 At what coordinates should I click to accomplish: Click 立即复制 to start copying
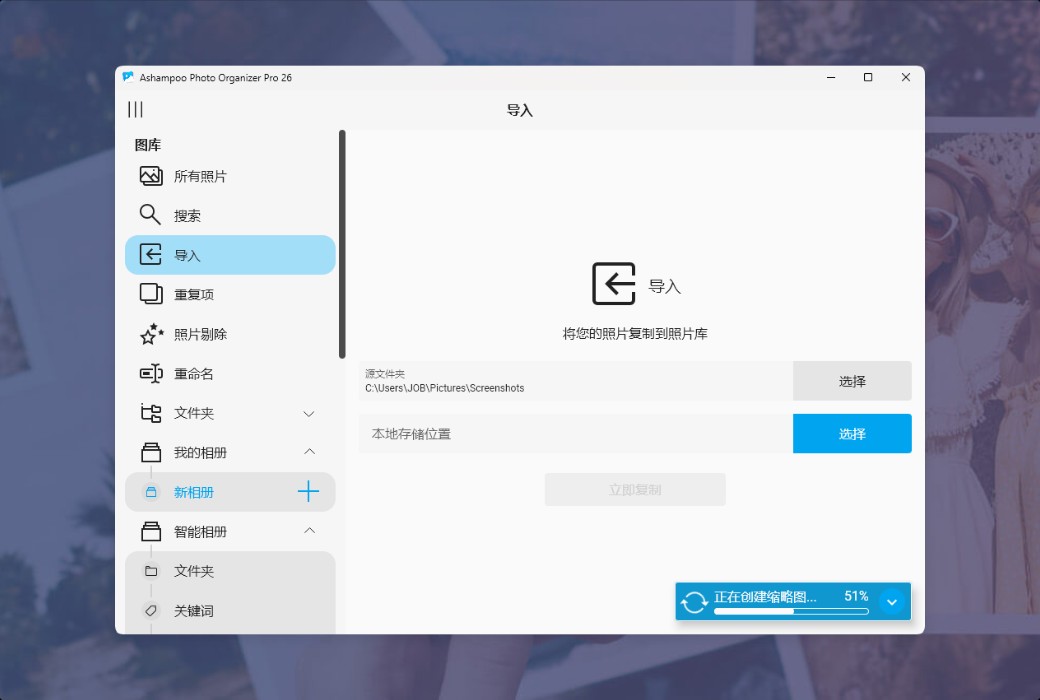click(x=635, y=489)
